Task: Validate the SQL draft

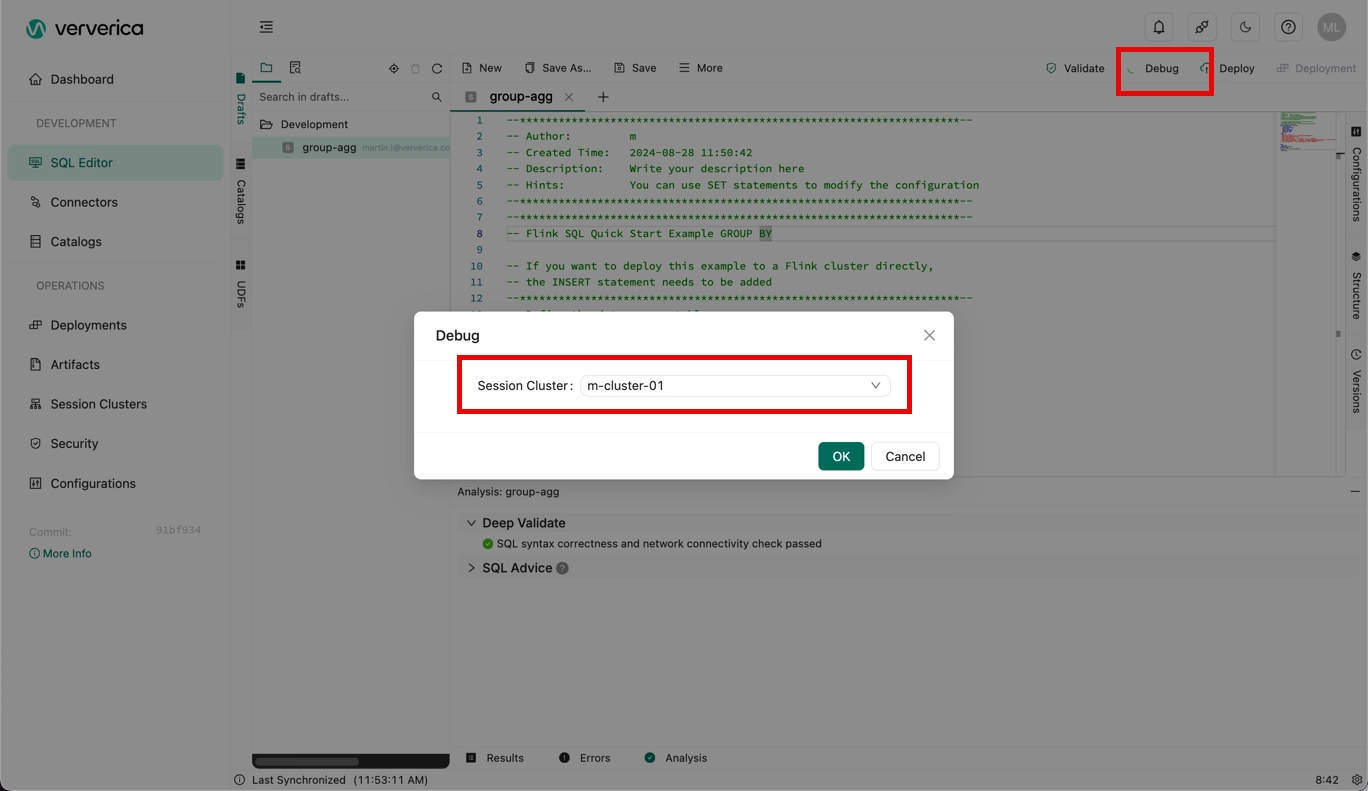Action: tap(1075, 68)
